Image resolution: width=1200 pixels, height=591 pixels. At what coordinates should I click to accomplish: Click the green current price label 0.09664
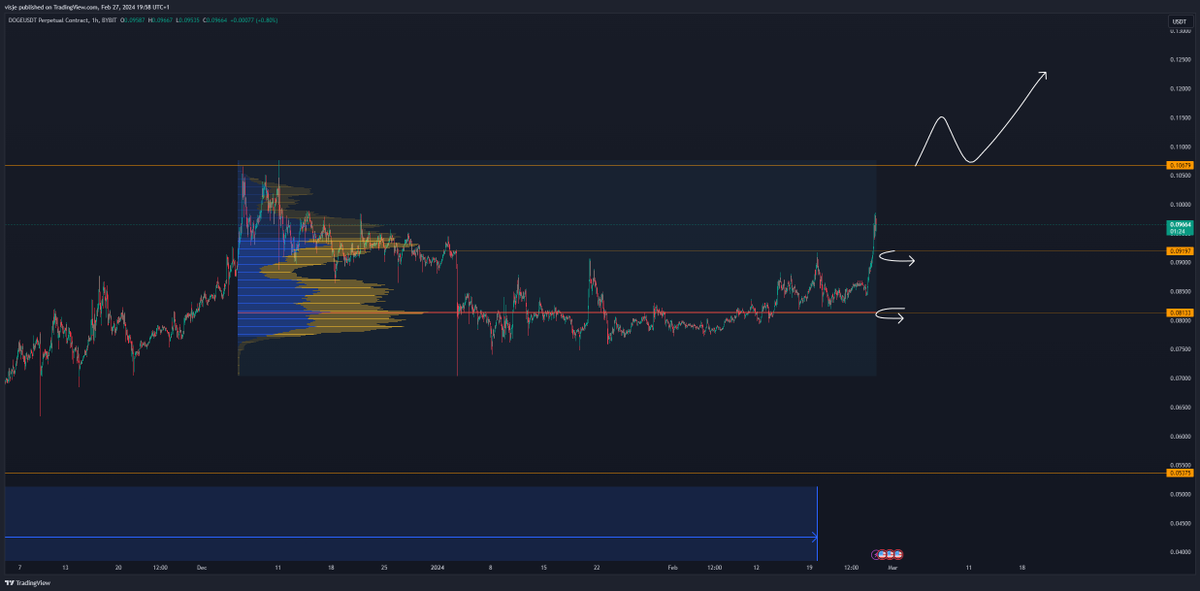pyautogui.click(x=1179, y=226)
